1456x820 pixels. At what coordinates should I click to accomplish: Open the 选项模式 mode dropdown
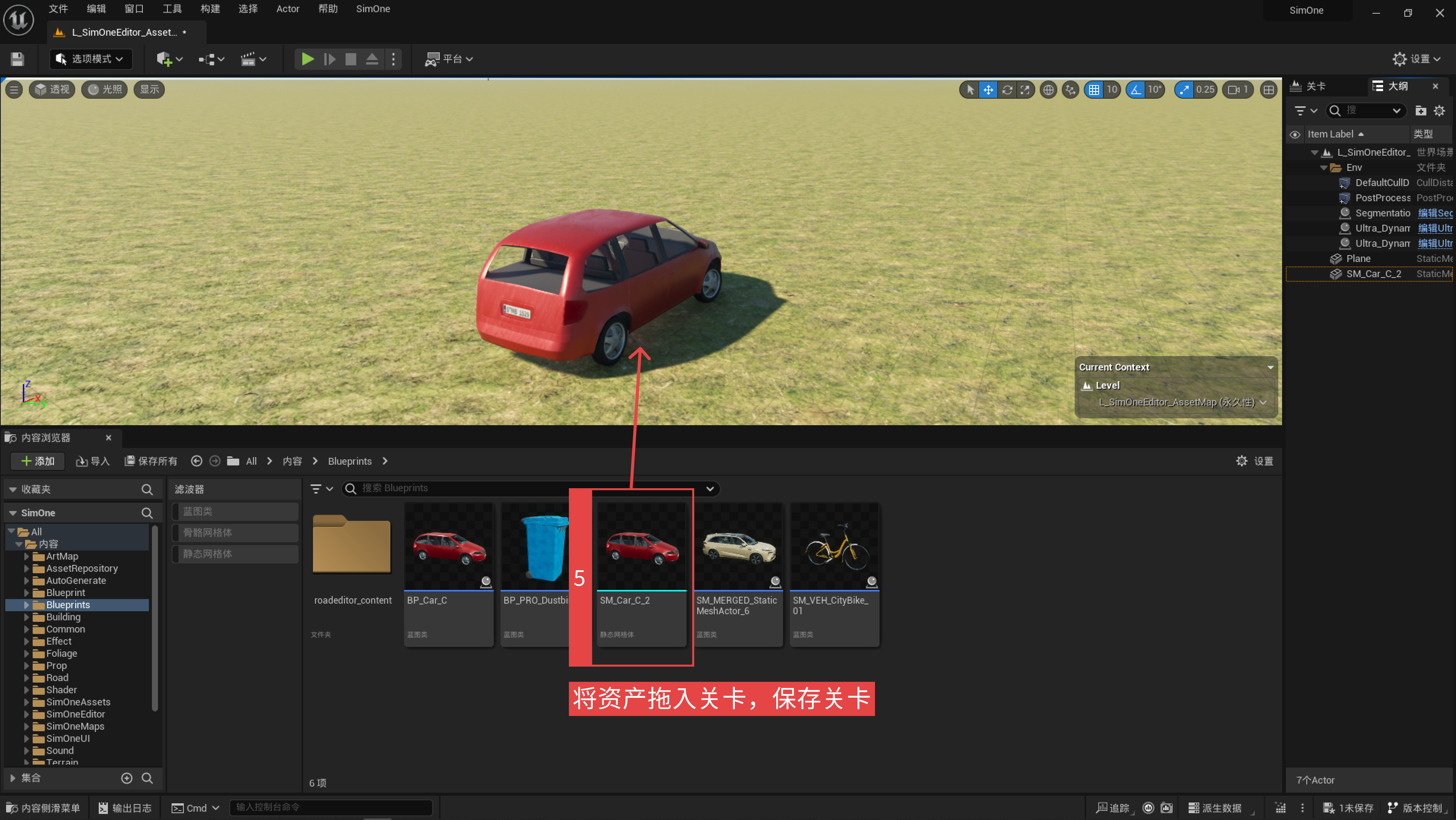point(90,59)
